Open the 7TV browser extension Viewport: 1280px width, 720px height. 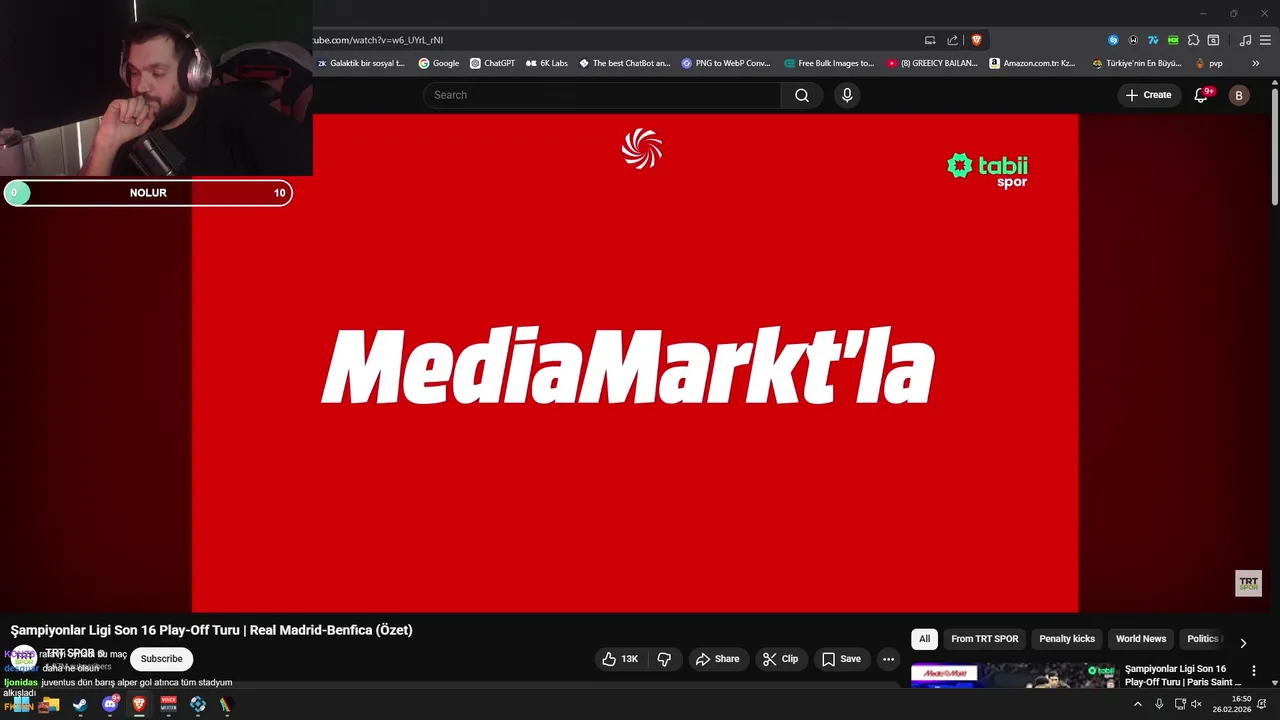[x=1153, y=40]
